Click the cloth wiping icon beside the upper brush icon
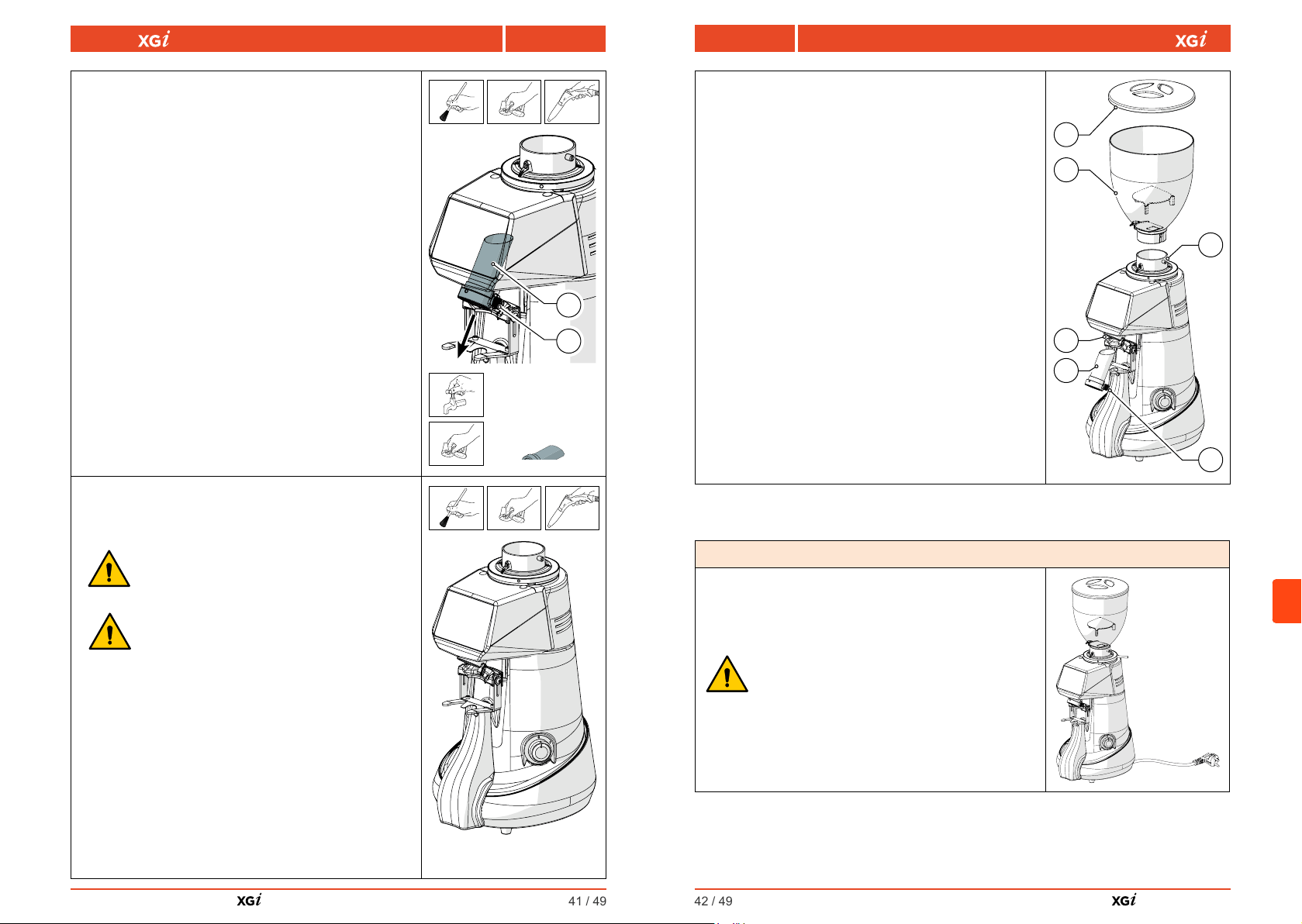This screenshot has height=924, width=1302. pos(514,102)
